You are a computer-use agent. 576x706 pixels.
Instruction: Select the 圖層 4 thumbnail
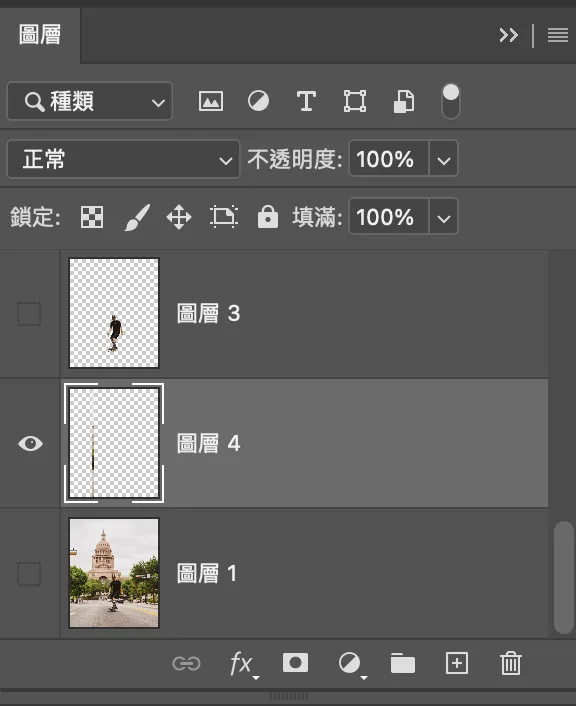[114, 443]
